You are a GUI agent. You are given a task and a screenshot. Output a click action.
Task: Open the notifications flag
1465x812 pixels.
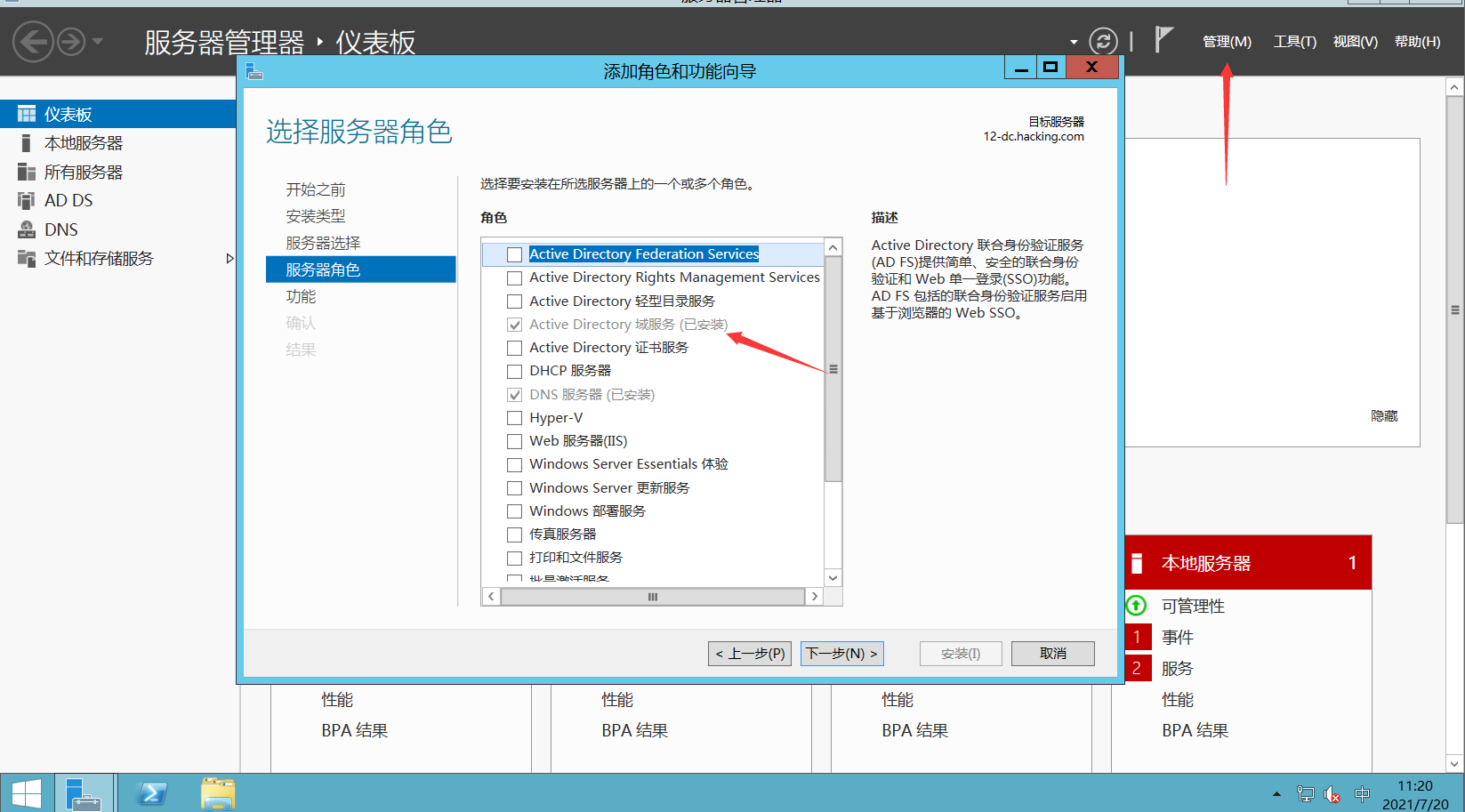click(1163, 40)
